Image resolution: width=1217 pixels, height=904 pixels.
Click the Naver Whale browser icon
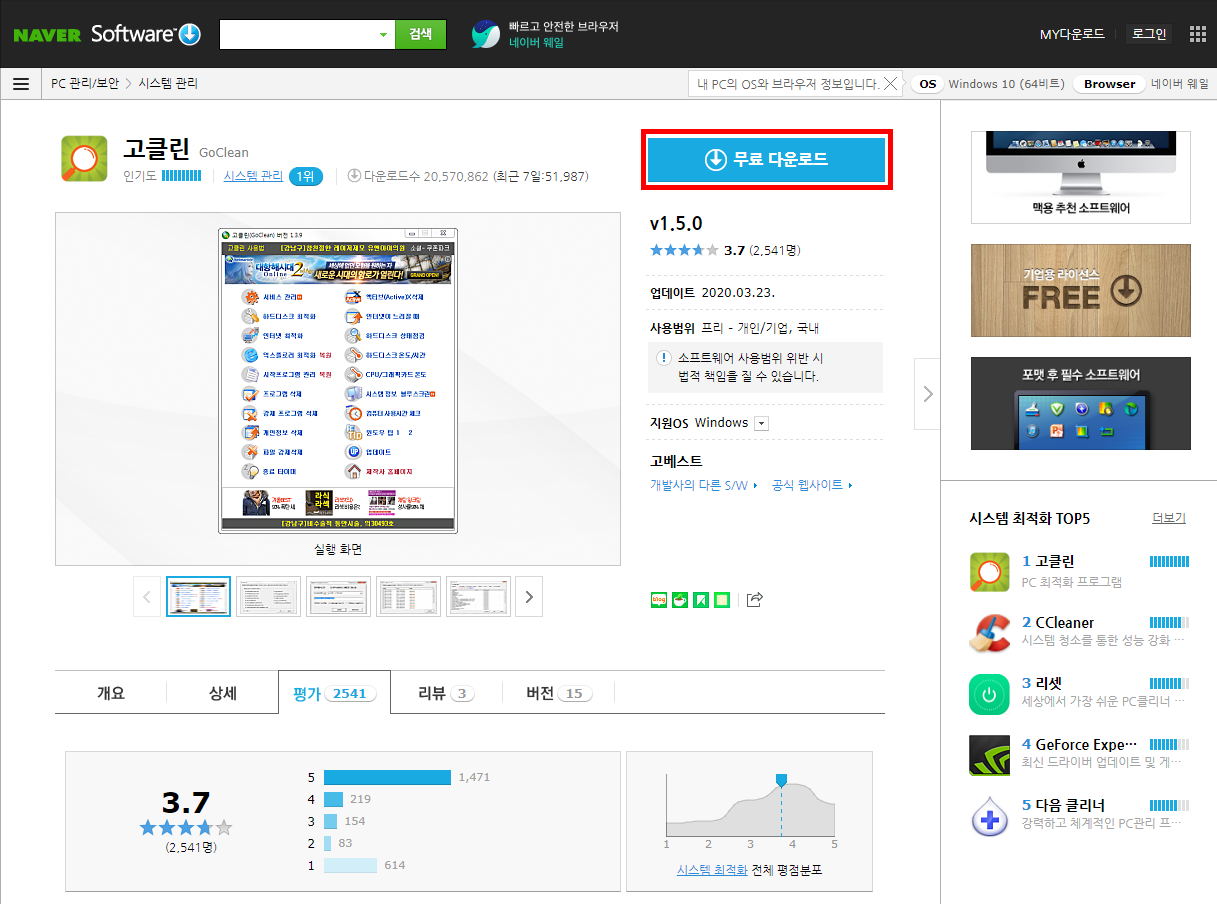[486, 34]
